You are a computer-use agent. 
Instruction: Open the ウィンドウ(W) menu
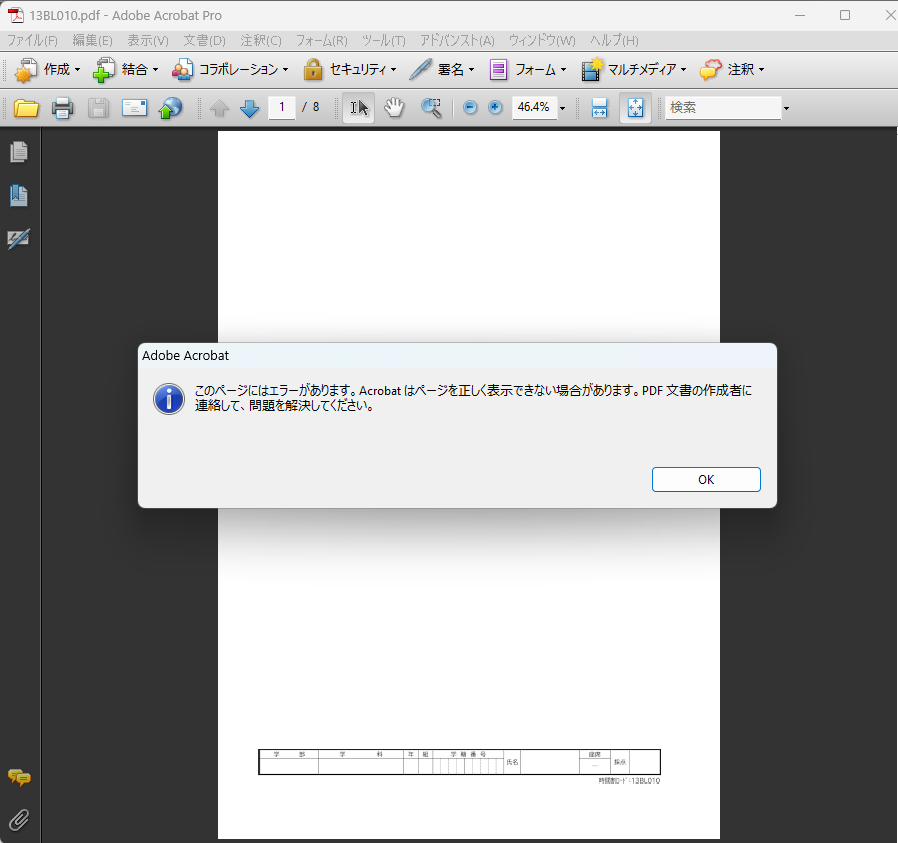pos(542,41)
